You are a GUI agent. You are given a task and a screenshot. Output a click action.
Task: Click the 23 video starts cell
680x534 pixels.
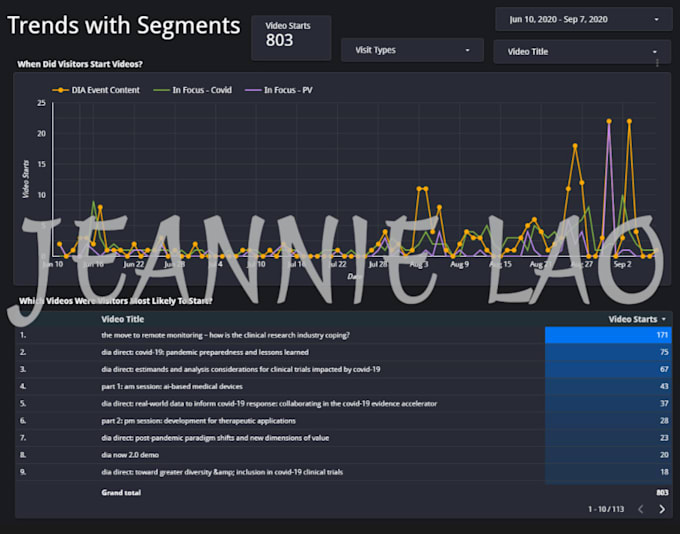coord(608,438)
